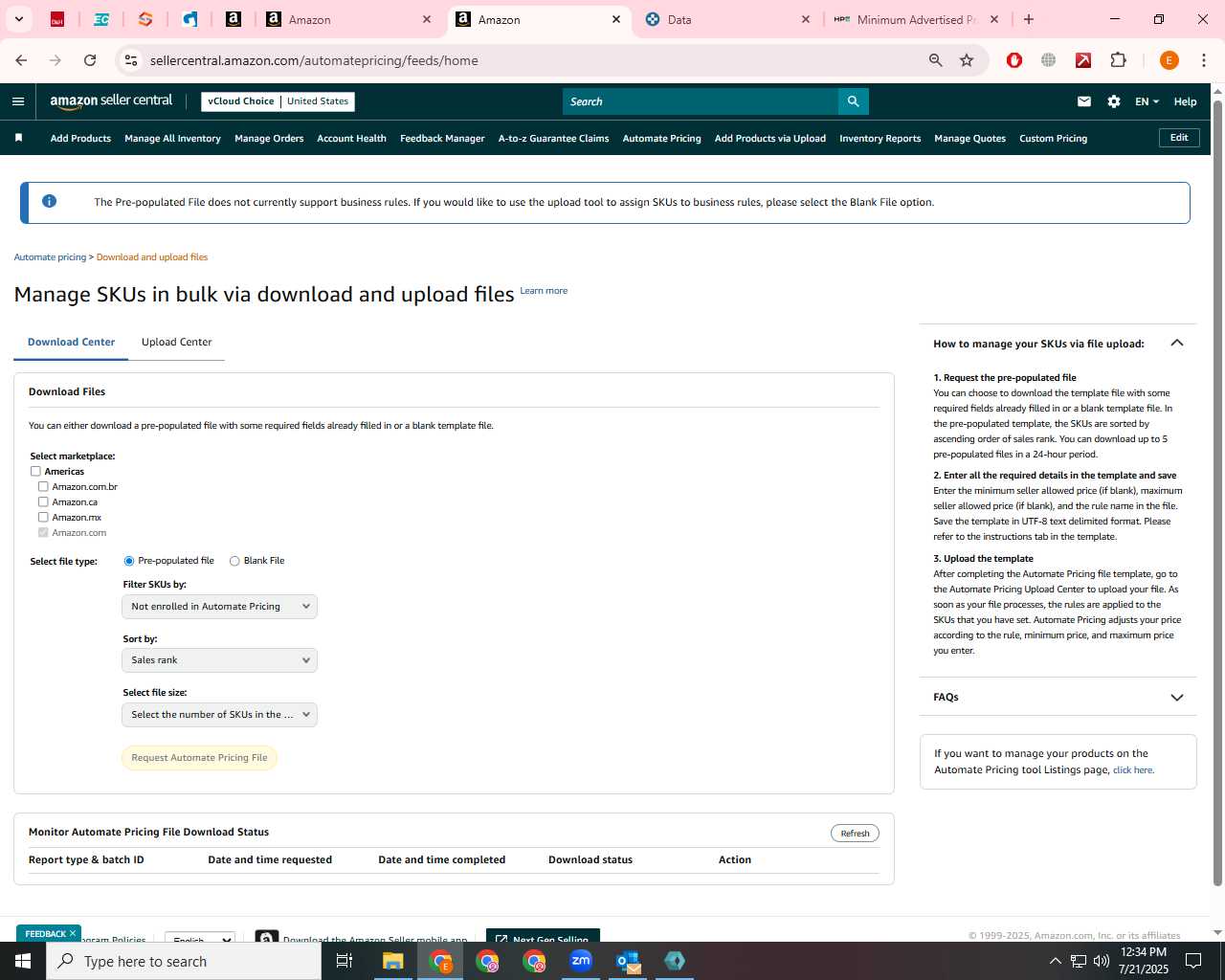The width and height of the screenshot is (1225, 980).
Task: Select the Blank File radio button
Action: tap(234, 561)
